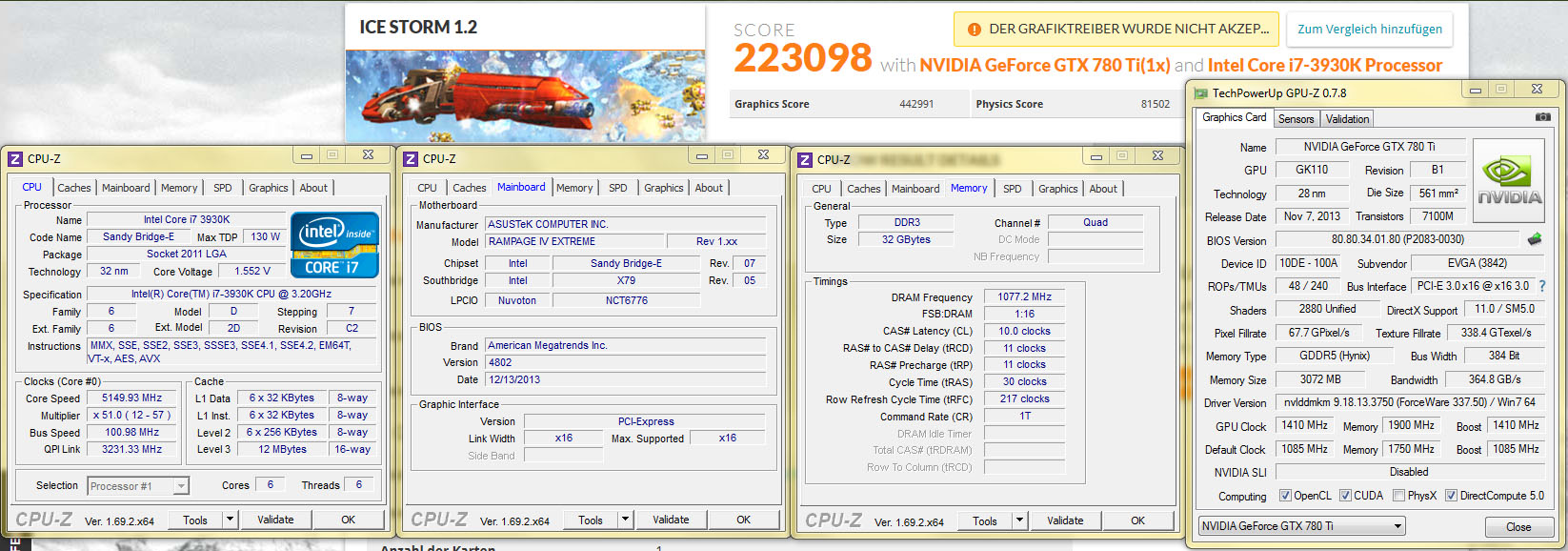Click the Ice Storm spaceship thumbnail image
The width and height of the screenshot is (1568, 551).
coord(526,96)
